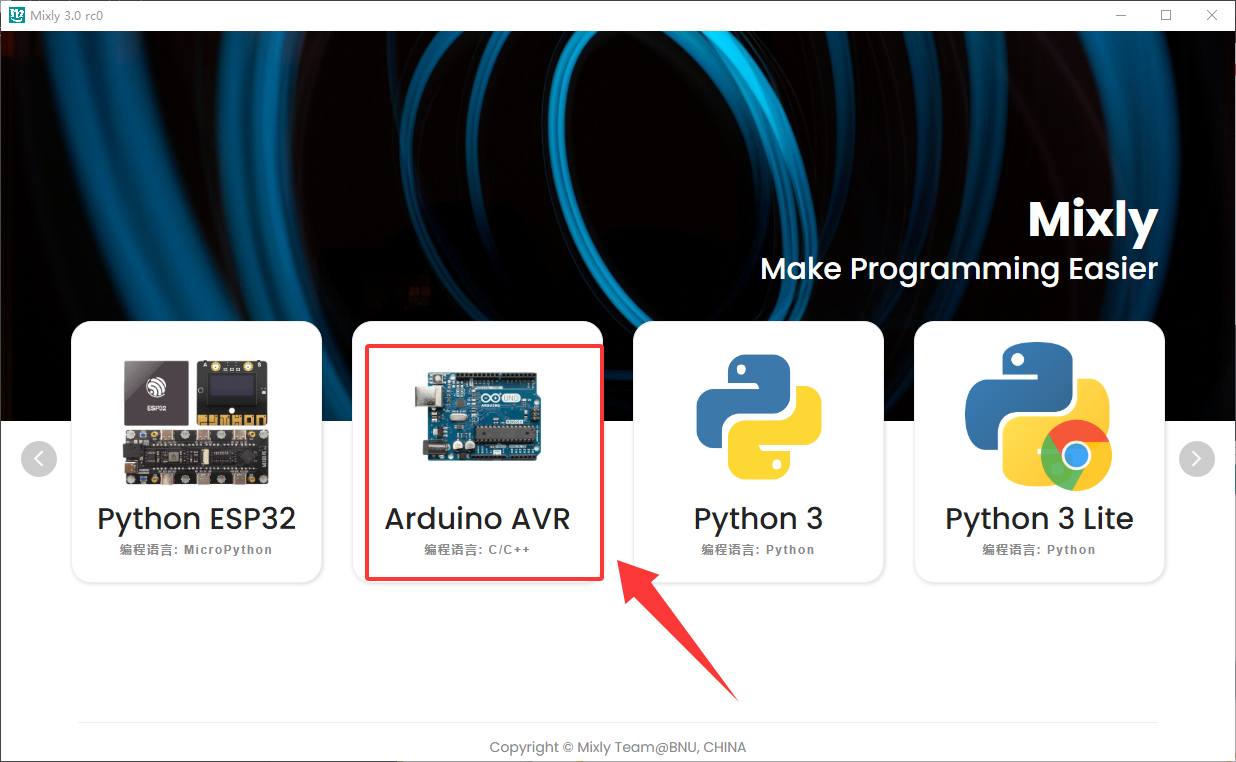Click the Mixly app icon in title bar
The height and width of the screenshot is (762, 1236).
16,15
